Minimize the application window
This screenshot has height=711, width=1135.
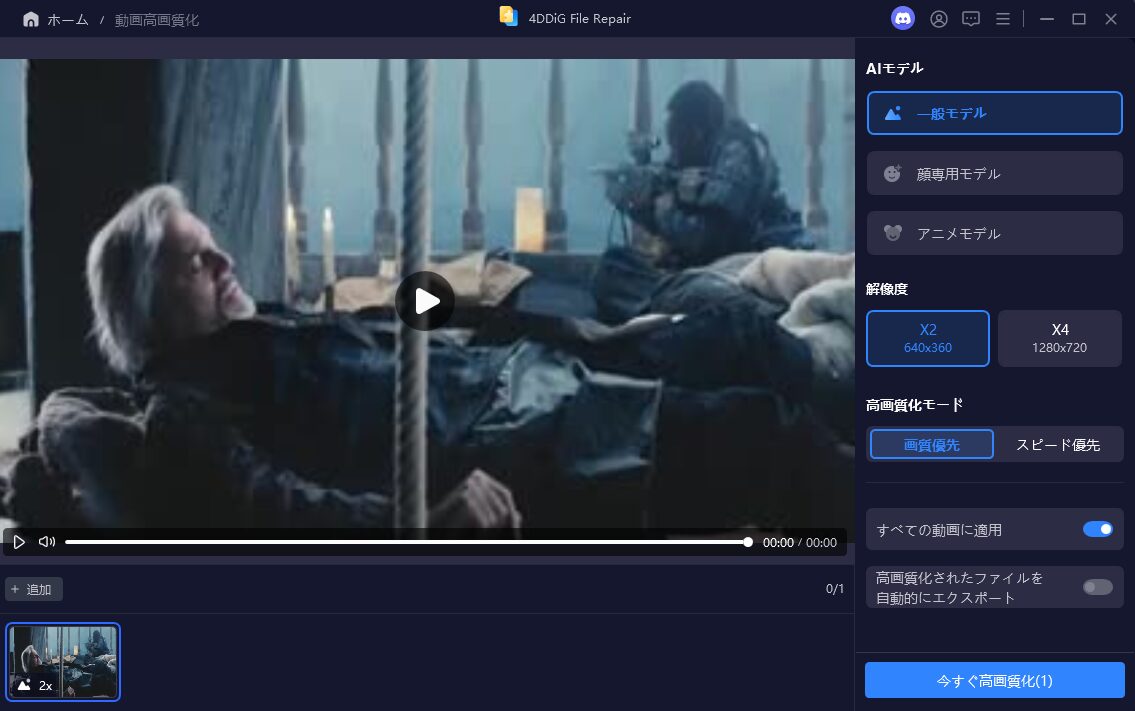click(x=1047, y=20)
